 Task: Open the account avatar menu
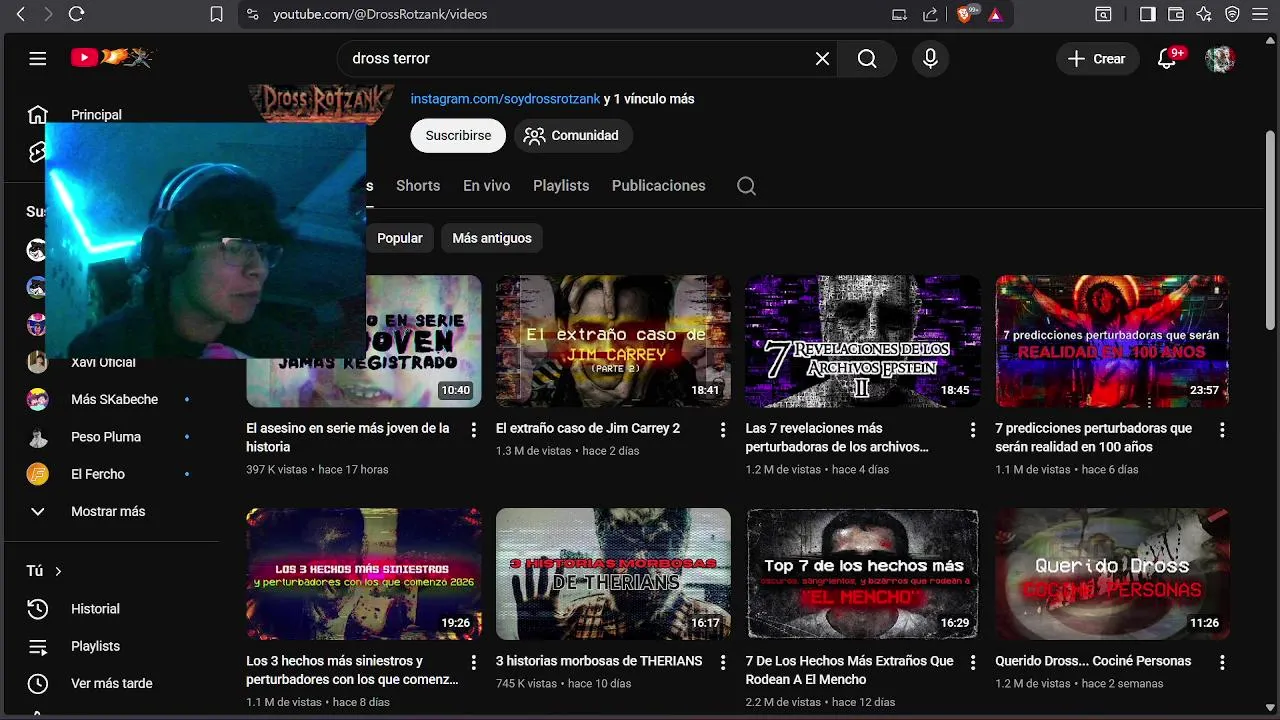(x=1220, y=59)
